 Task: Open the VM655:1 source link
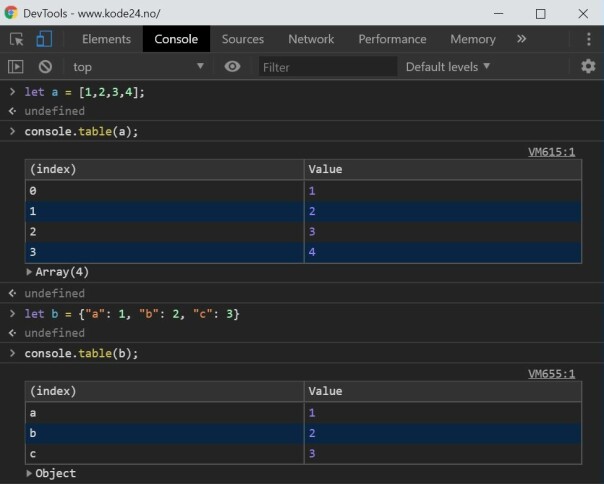tap(551, 374)
